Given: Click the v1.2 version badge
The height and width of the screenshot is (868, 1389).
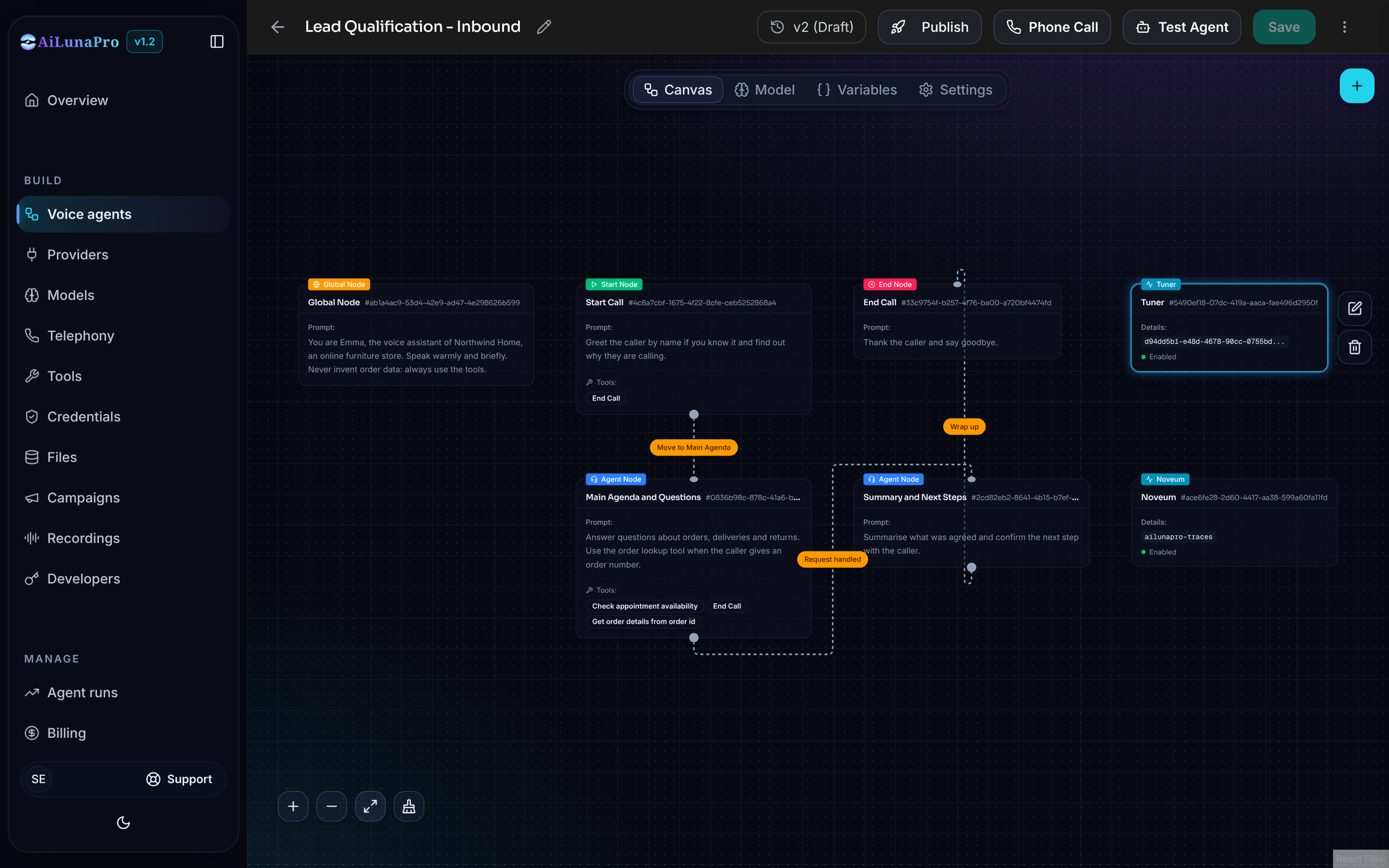Looking at the screenshot, I should pos(145,42).
